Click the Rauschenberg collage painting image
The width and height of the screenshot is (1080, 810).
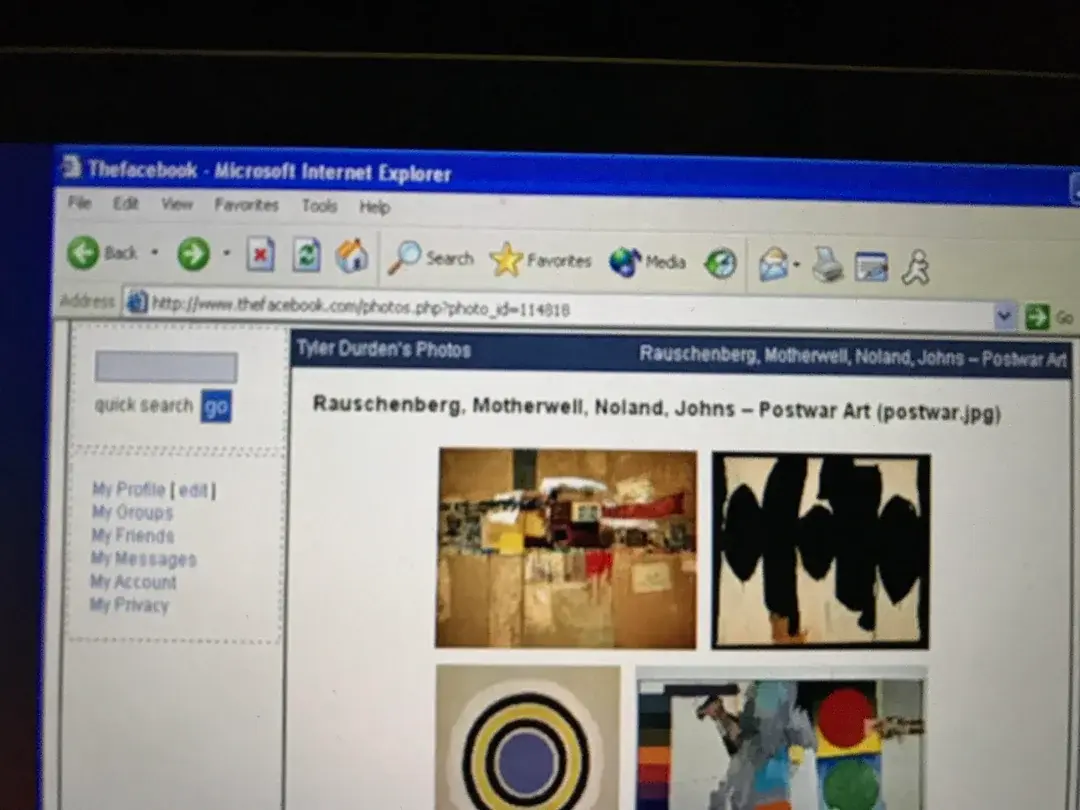[x=566, y=548]
